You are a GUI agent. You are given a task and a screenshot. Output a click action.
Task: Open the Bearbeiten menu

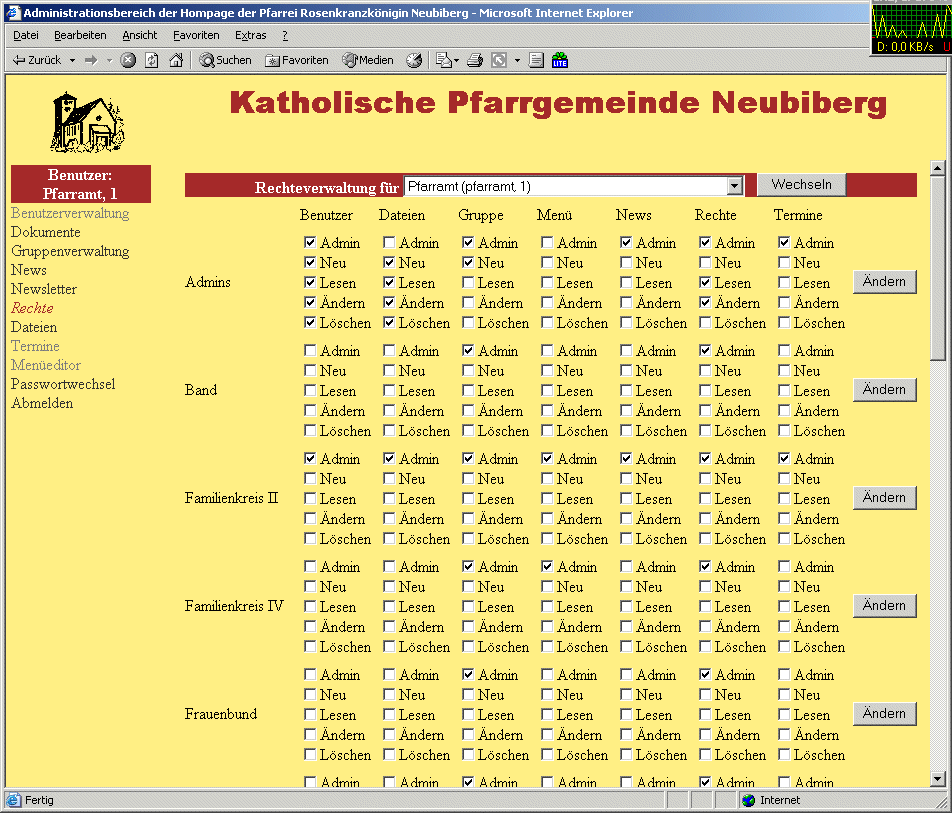point(80,35)
